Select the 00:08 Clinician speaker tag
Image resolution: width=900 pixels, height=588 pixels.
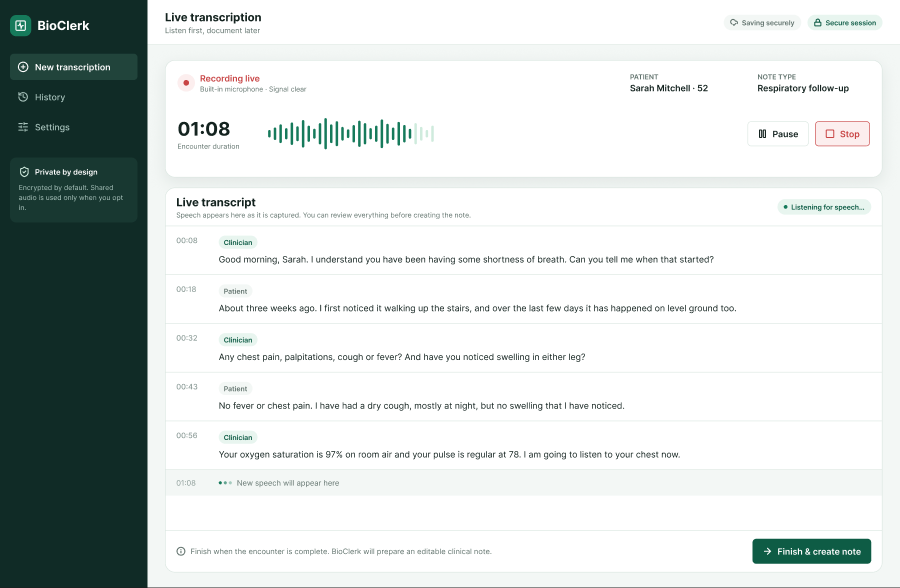[238, 242]
